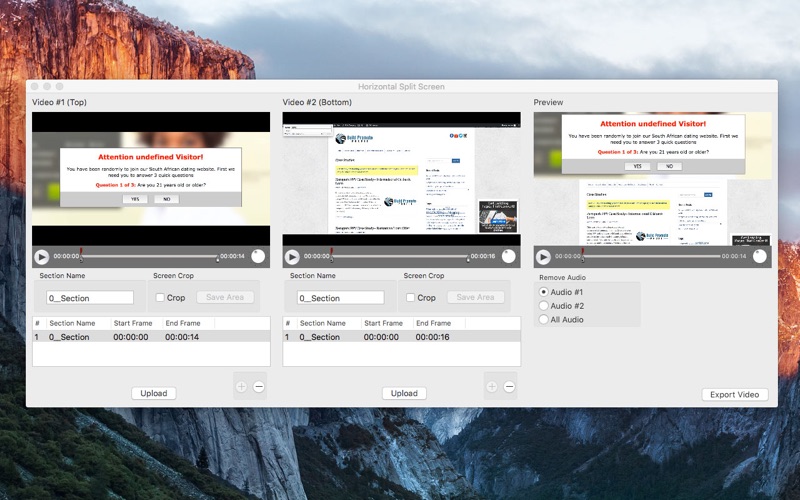The height and width of the screenshot is (500, 800).
Task: Focus Video #2 Section Name text field
Action: pyautogui.click(x=340, y=298)
